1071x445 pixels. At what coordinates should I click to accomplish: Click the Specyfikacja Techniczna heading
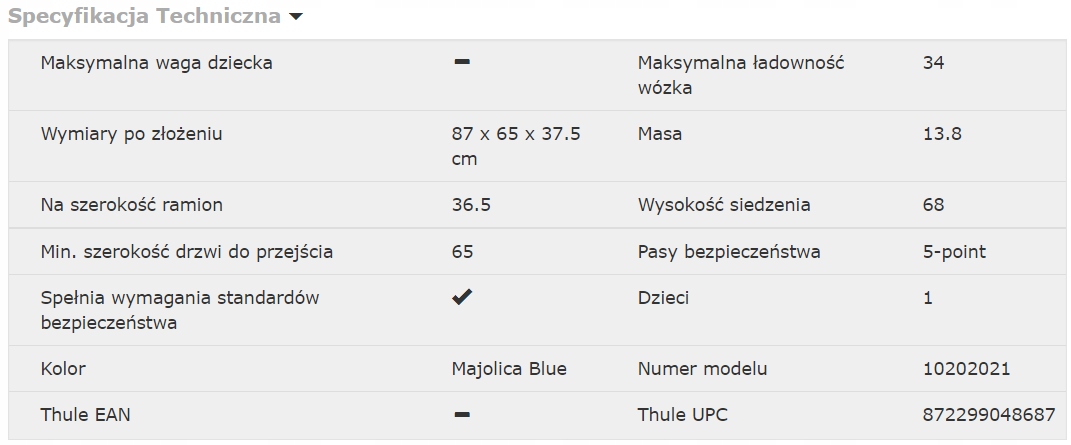tap(144, 17)
